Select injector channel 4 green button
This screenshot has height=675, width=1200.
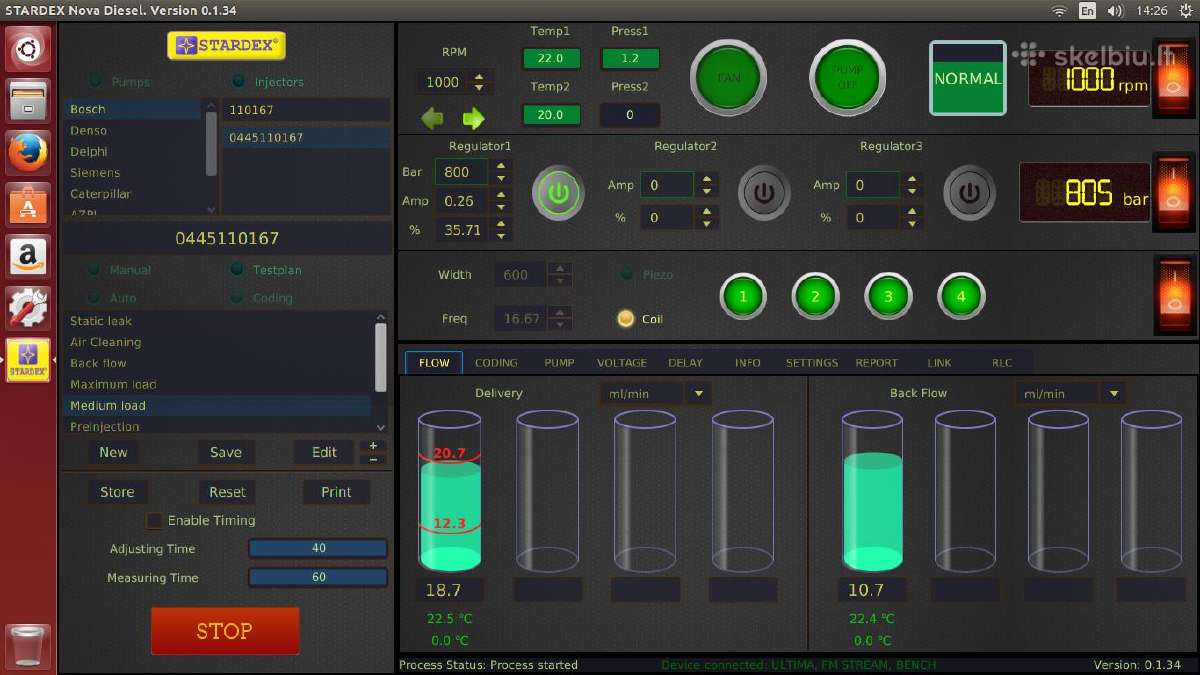click(x=961, y=296)
